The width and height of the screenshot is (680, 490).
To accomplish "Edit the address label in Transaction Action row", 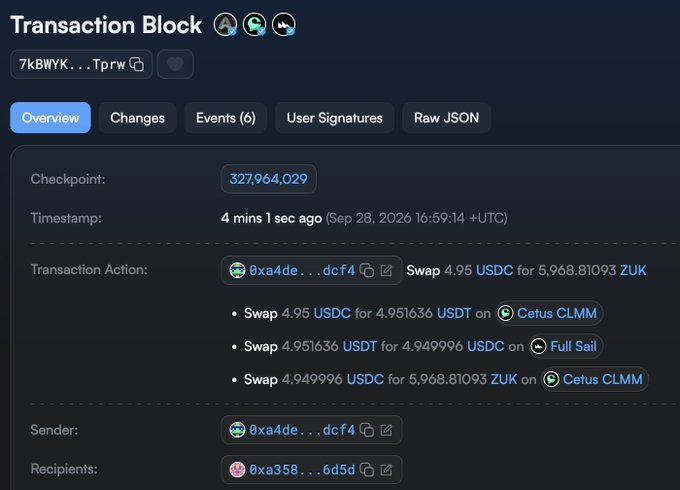I will click(386, 271).
